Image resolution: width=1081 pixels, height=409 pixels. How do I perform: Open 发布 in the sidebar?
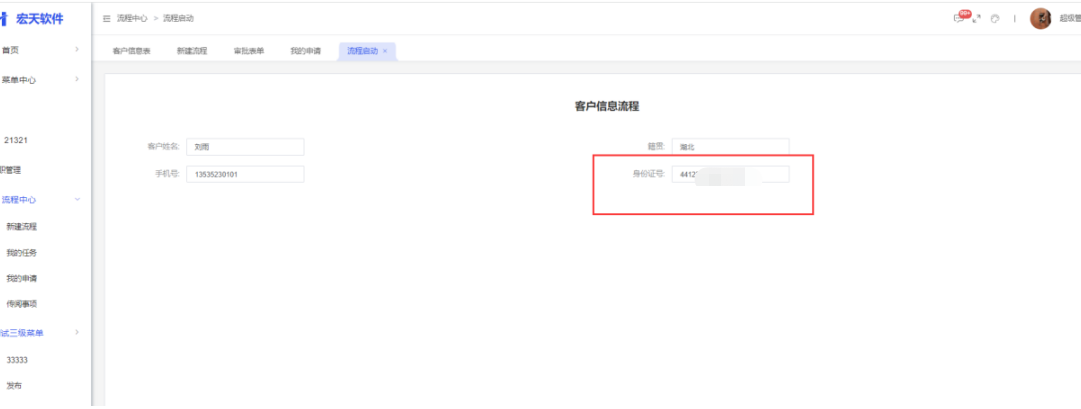(14, 386)
